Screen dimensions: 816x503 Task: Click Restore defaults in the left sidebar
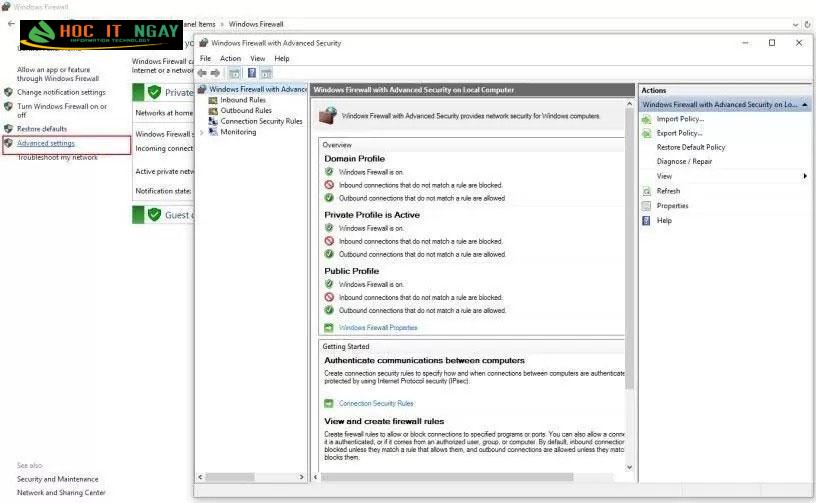tap(42, 129)
